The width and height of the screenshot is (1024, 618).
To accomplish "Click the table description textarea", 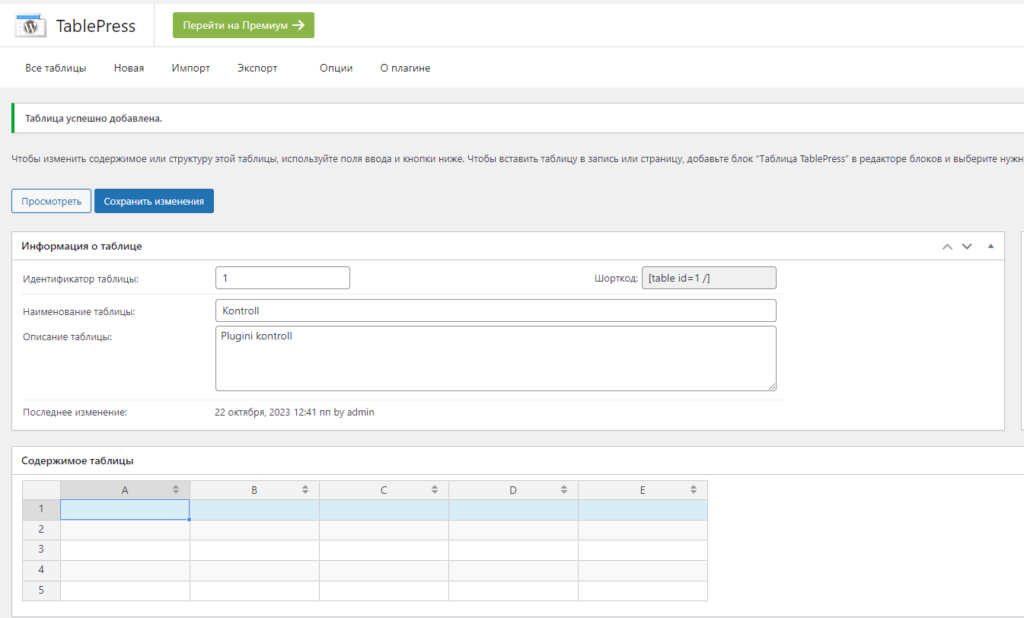I will pyautogui.click(x=496, y=359).
